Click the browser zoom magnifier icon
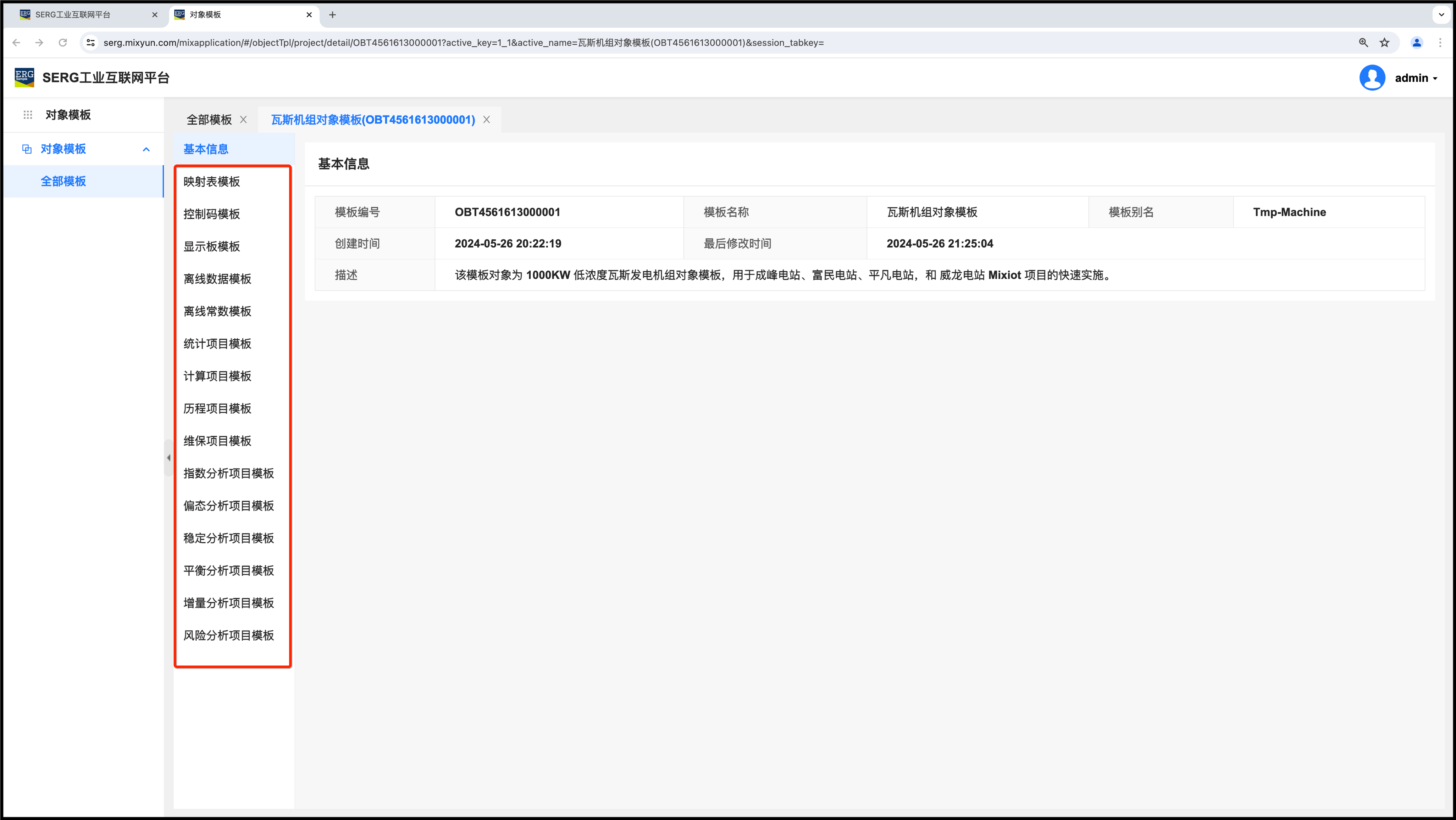 1363,43
